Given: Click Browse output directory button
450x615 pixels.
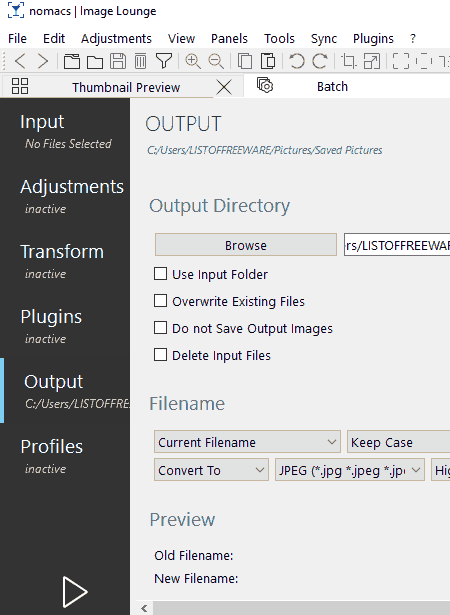Looking at the screenshot, I should (246, 245).
